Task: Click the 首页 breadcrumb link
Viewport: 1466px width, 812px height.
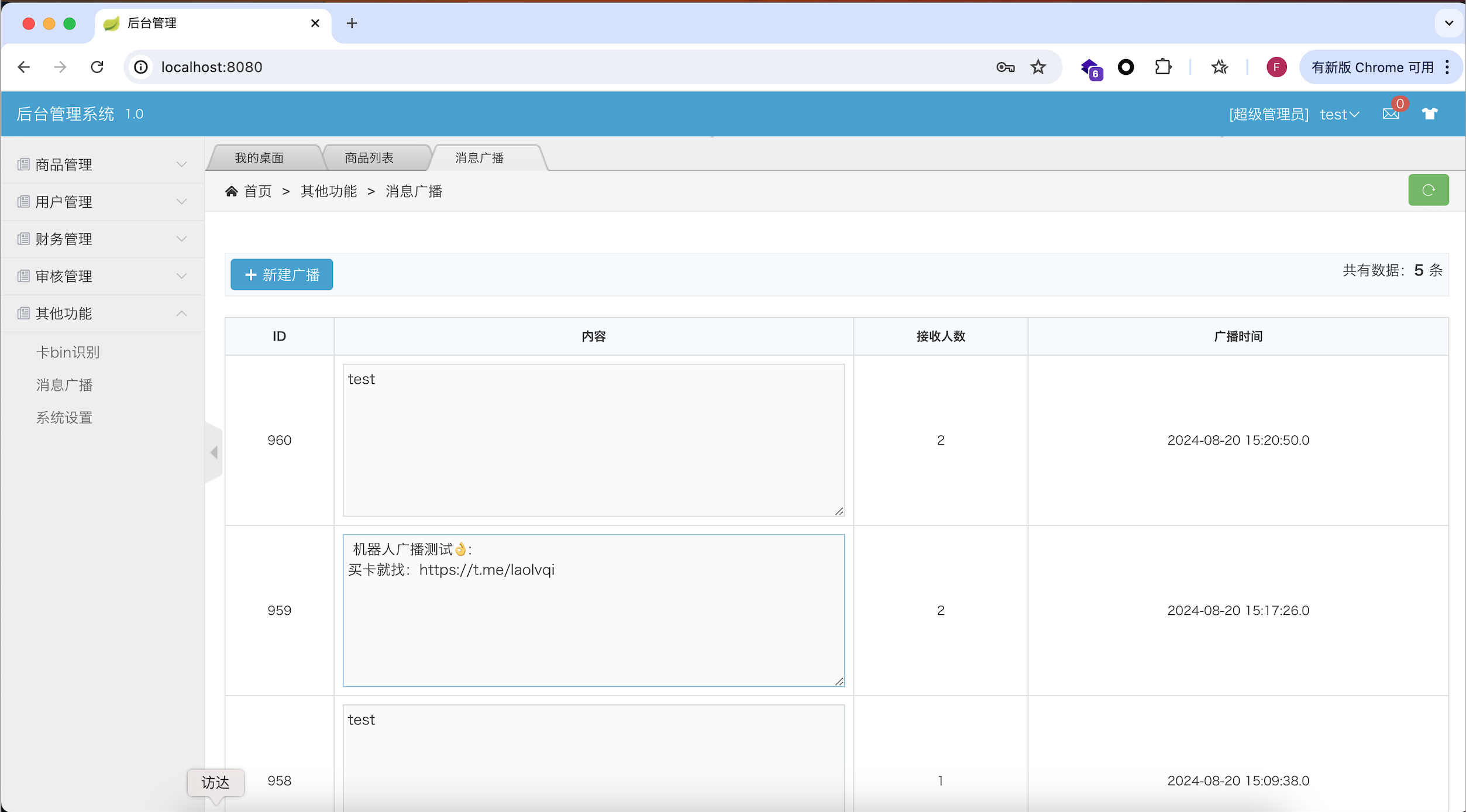Action: point(258,191)
